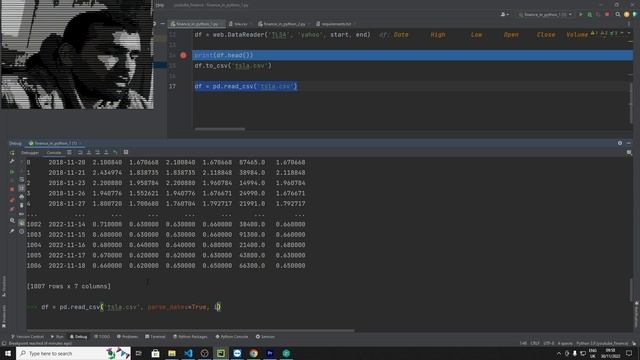Click the 'Type here to search' taskbar box

73,353
